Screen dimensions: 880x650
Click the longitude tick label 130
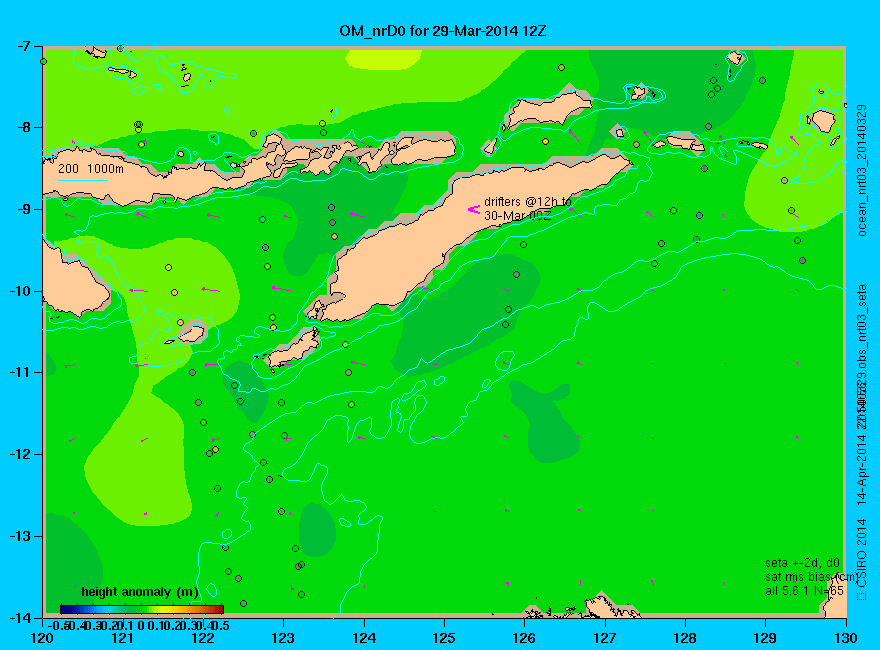pyautogui.click(x=846, y=638)
